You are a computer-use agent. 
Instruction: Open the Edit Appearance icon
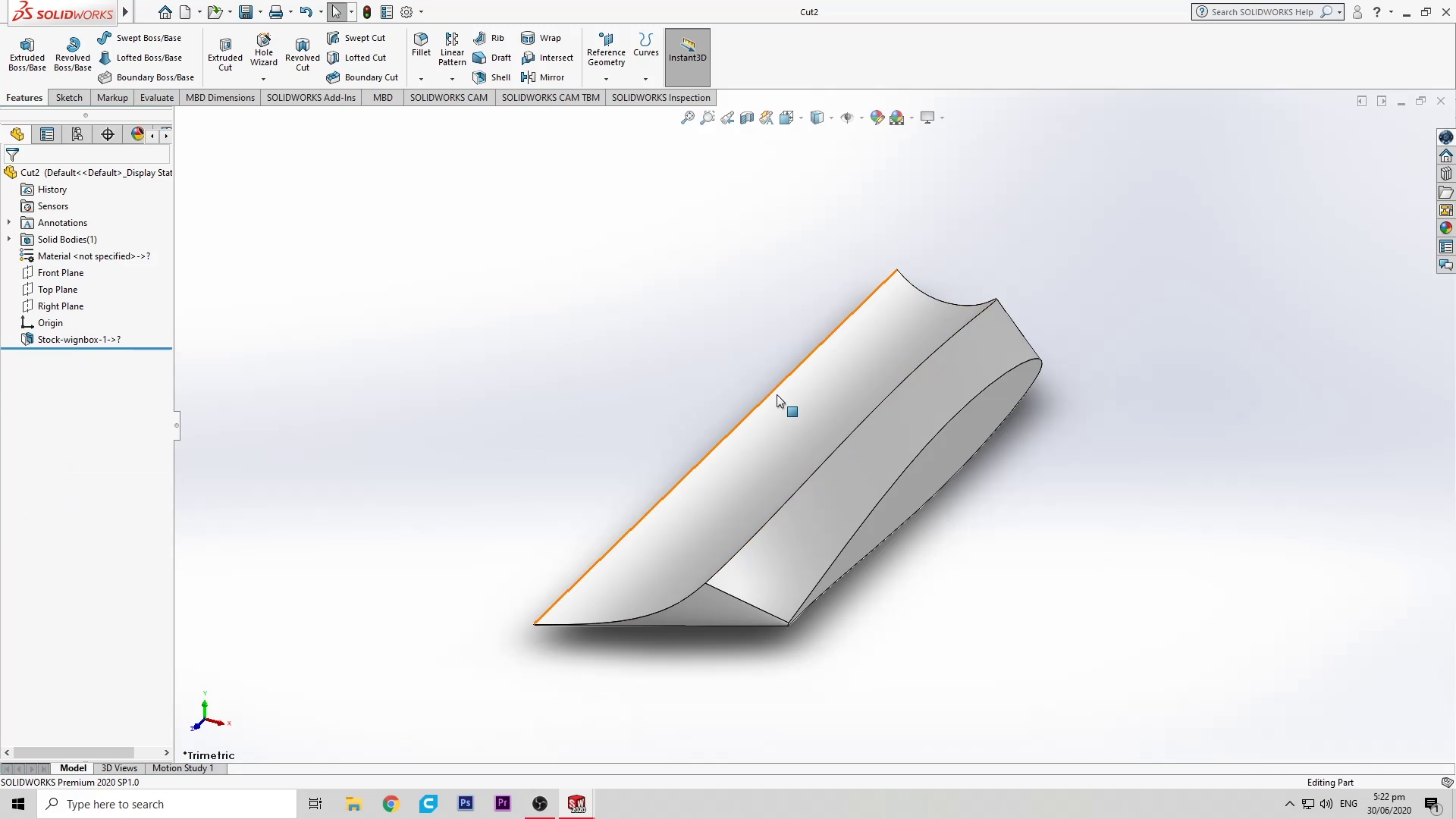[x=877, y=118]
